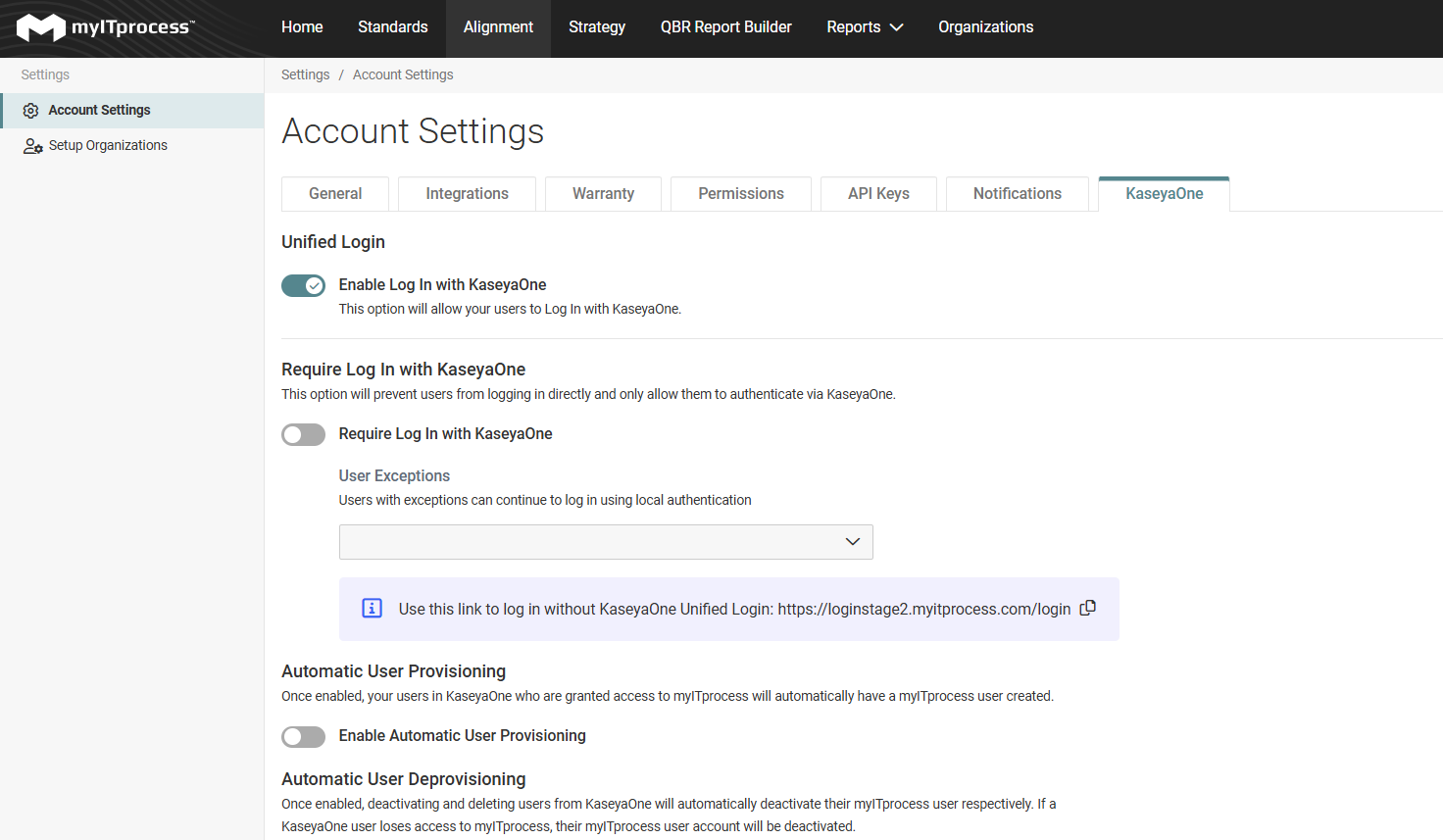Select the KaseyaOne tab
Image resolution: width=1443 pixels, height=840 pixels.
pyautogui.click(x=1165, y=194)
